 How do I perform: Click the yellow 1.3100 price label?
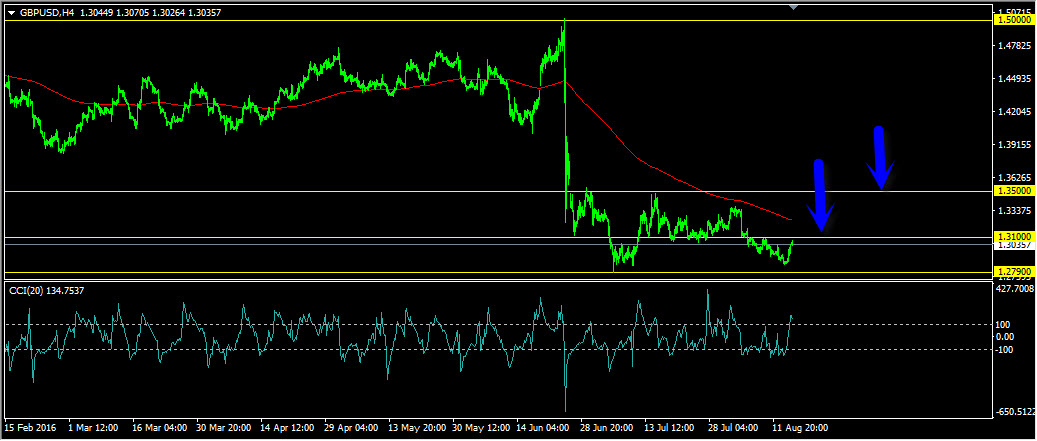point(1014,237)
